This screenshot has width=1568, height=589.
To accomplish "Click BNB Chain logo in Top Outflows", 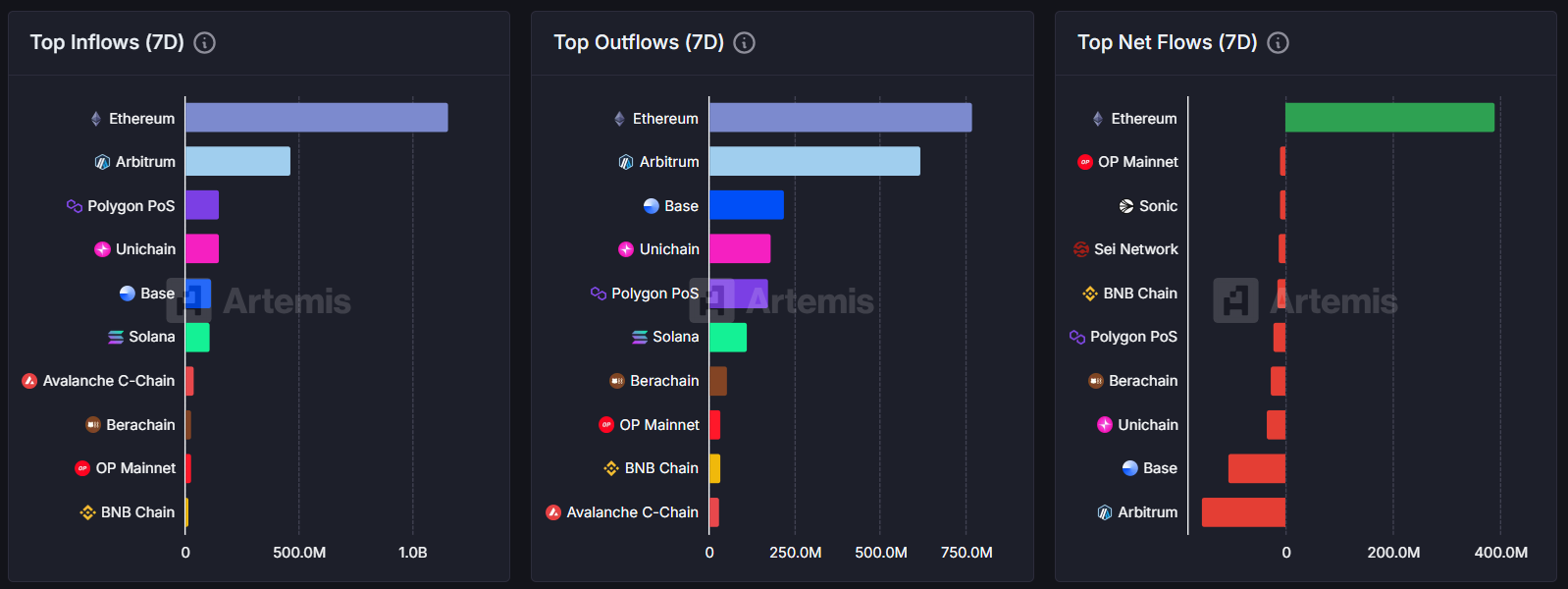I will [x=611, y=468].
